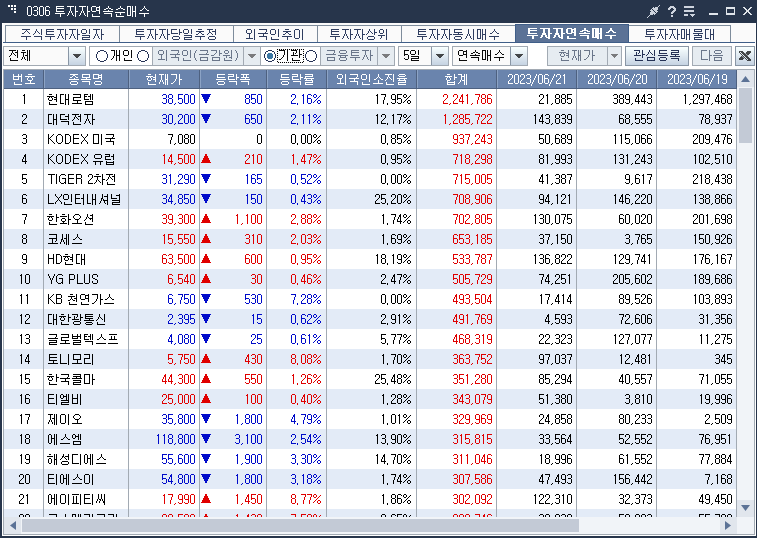Click down arrow icon in 에스엠 row
Screen dimensions: 757x538
(206, 439)
